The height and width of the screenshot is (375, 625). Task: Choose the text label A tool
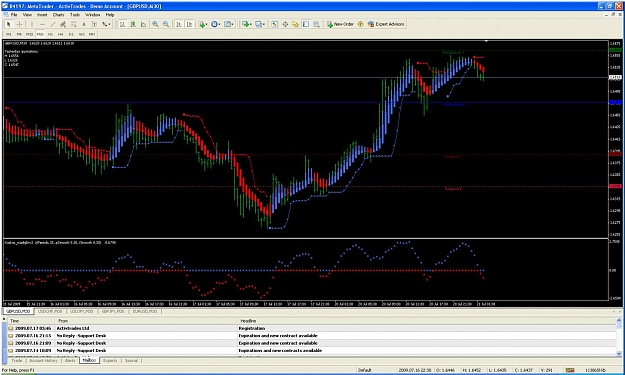click(x=84, y=24)
